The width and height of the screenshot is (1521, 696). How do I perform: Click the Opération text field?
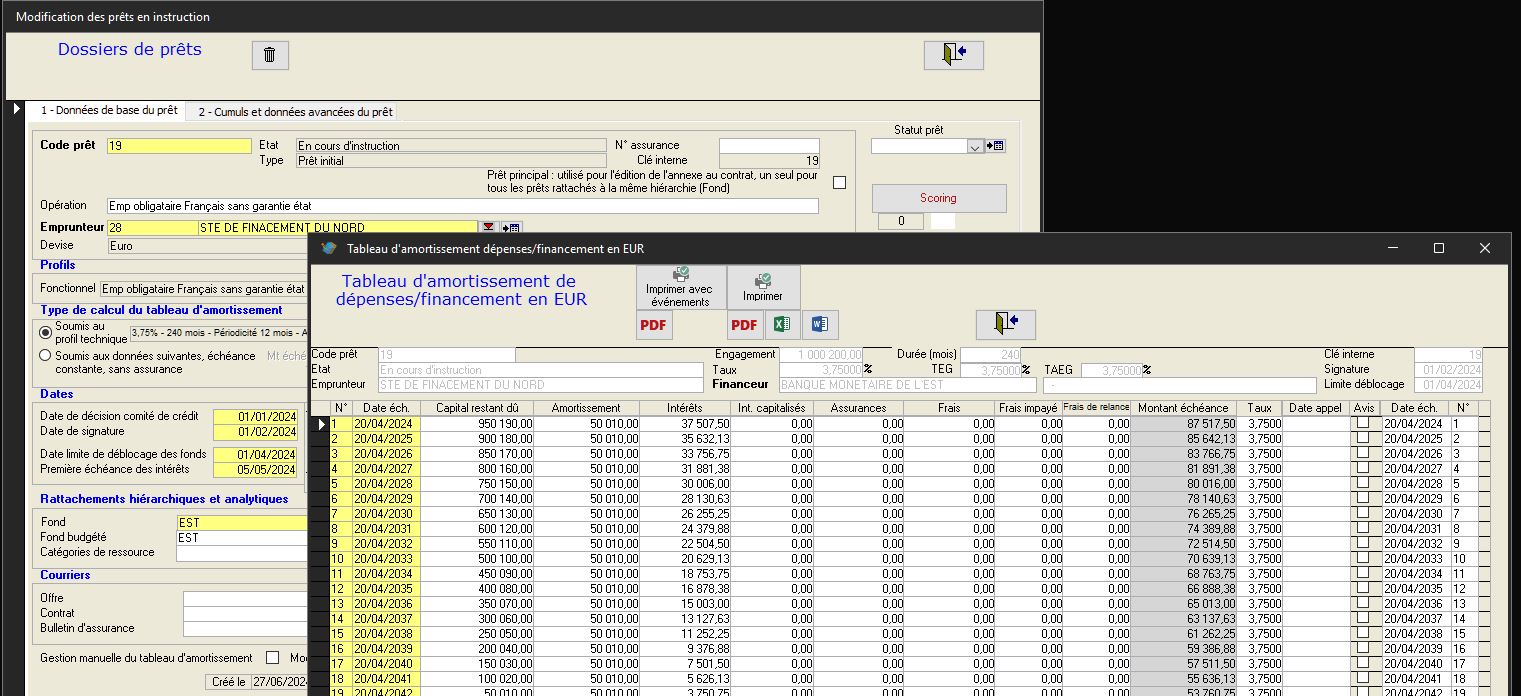pos(462,206)
